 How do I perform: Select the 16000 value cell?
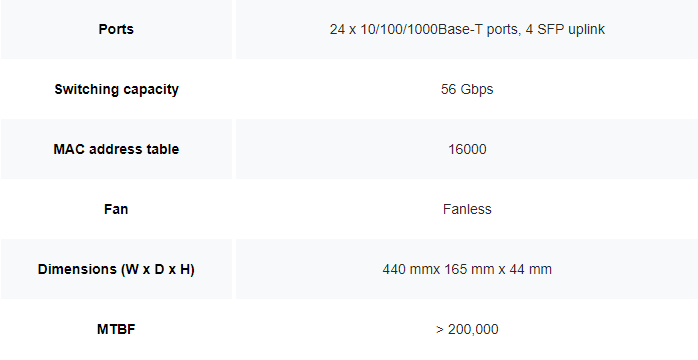[467, 149]
